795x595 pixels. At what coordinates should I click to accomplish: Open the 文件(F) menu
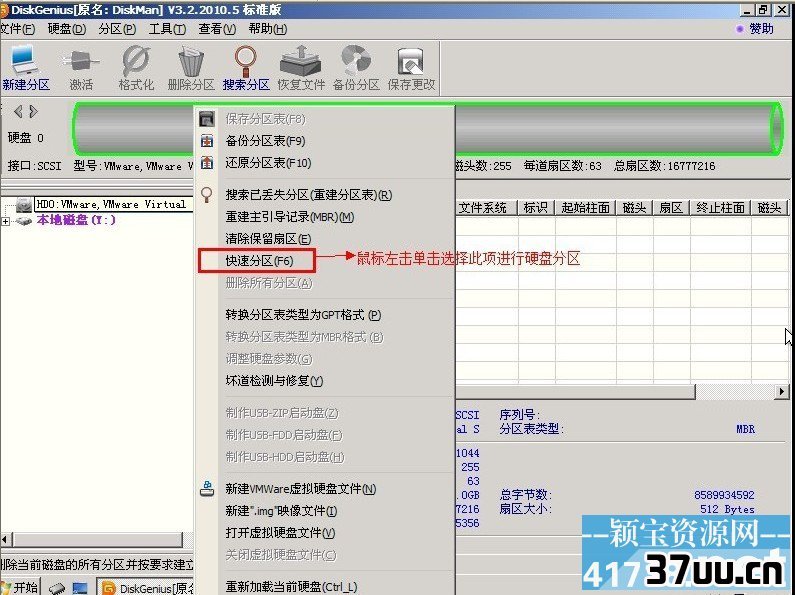[x=17, y=29]
